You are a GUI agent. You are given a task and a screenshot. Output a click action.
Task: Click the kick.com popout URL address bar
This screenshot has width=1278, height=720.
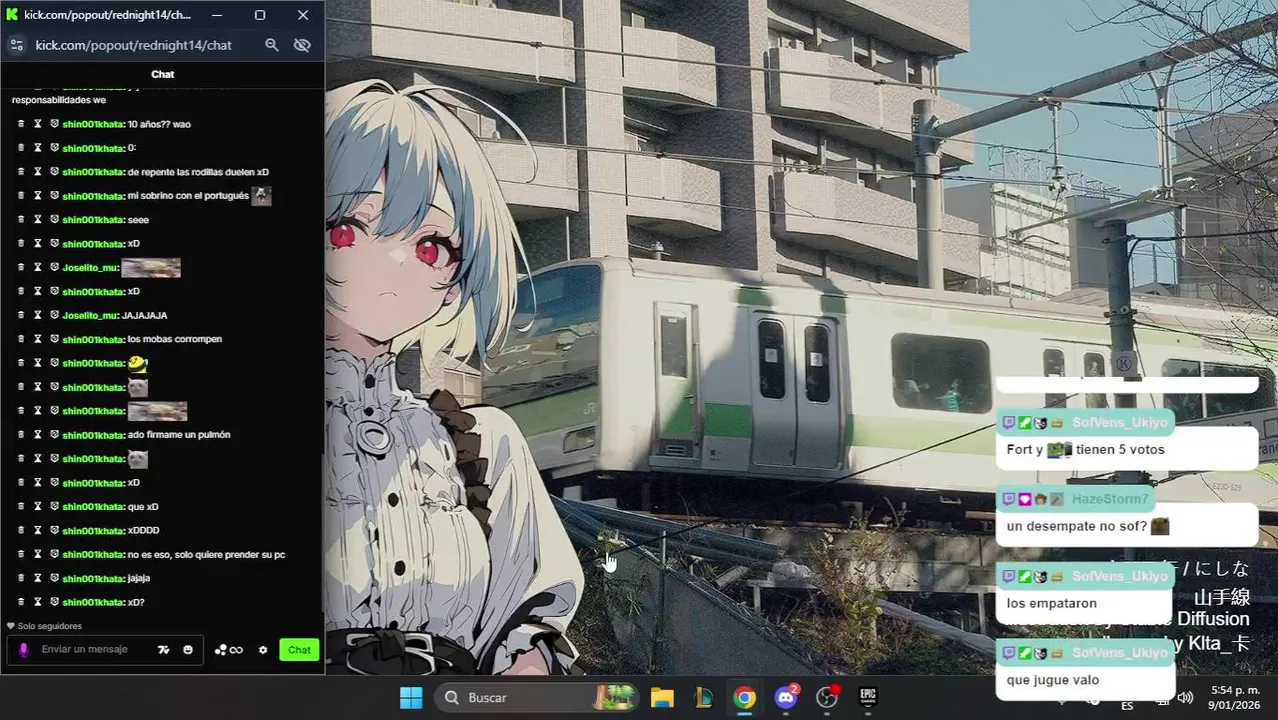point(134,45)
